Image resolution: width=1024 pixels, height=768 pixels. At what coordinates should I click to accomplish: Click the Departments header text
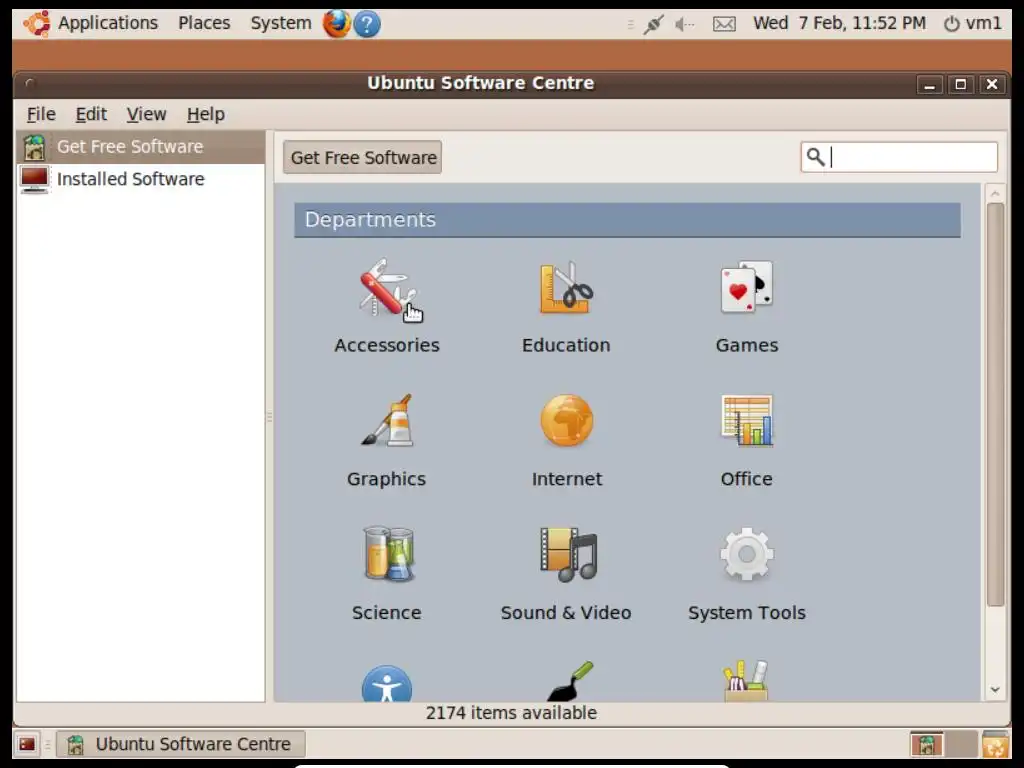click(x=370, y=220)
